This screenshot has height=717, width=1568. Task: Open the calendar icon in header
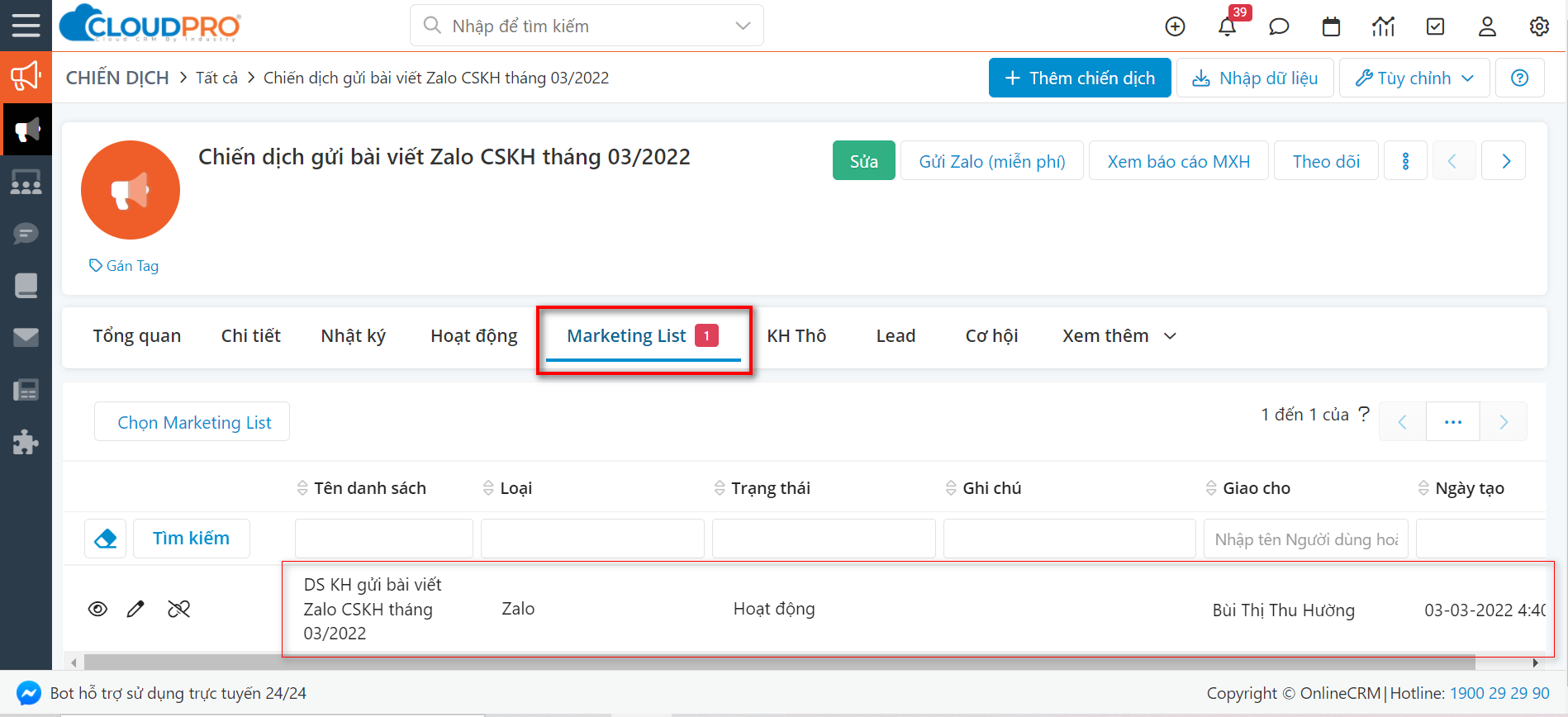[1331, 26]
